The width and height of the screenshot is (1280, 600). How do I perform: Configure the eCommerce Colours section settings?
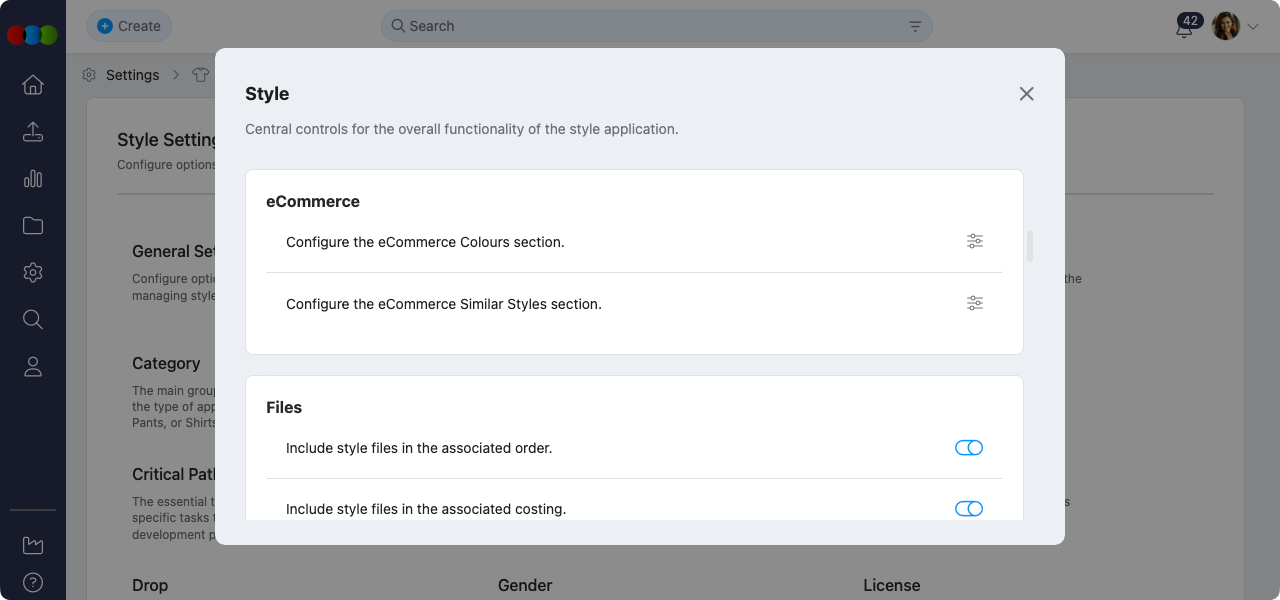click(x=974, y=241)
